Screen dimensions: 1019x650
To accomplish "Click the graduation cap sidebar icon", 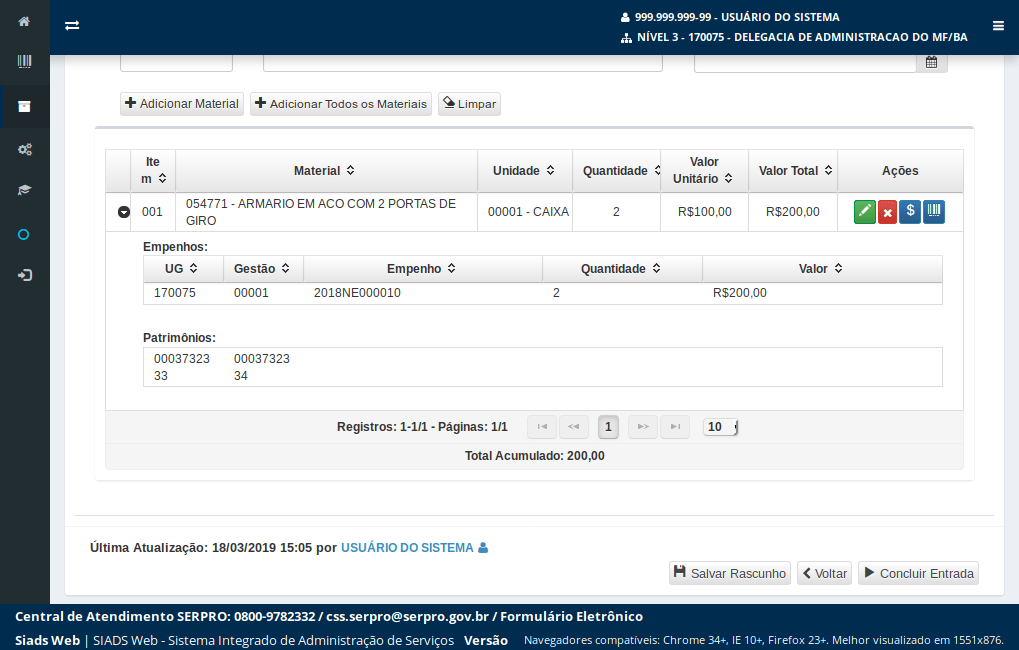I will pos(24,190).
